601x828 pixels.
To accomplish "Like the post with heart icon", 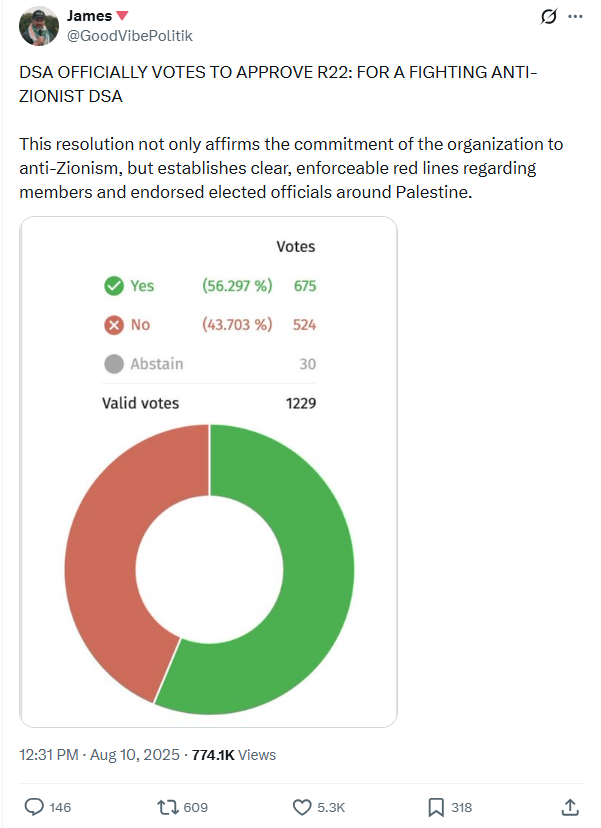I will point(302,807).
